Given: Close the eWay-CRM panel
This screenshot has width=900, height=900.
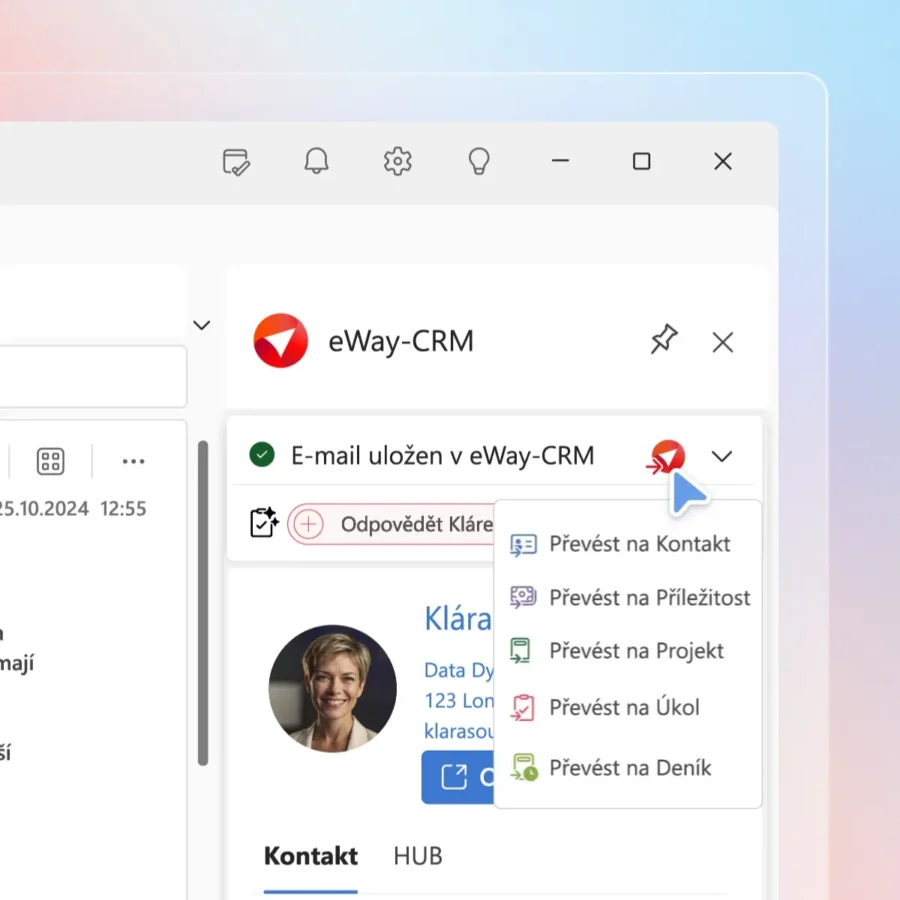Looking at the screenshot, I should coord(723,342).
